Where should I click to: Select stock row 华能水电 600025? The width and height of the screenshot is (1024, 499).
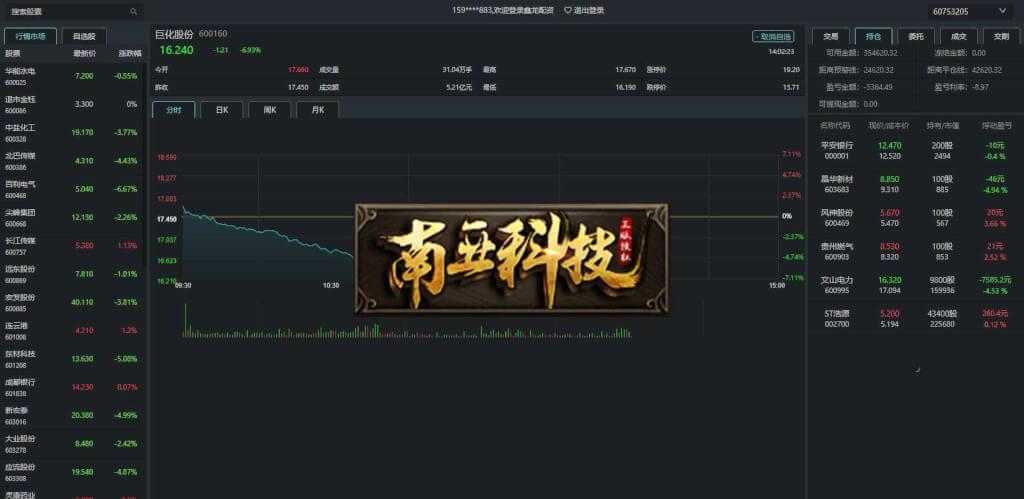(x=72, y=76)
